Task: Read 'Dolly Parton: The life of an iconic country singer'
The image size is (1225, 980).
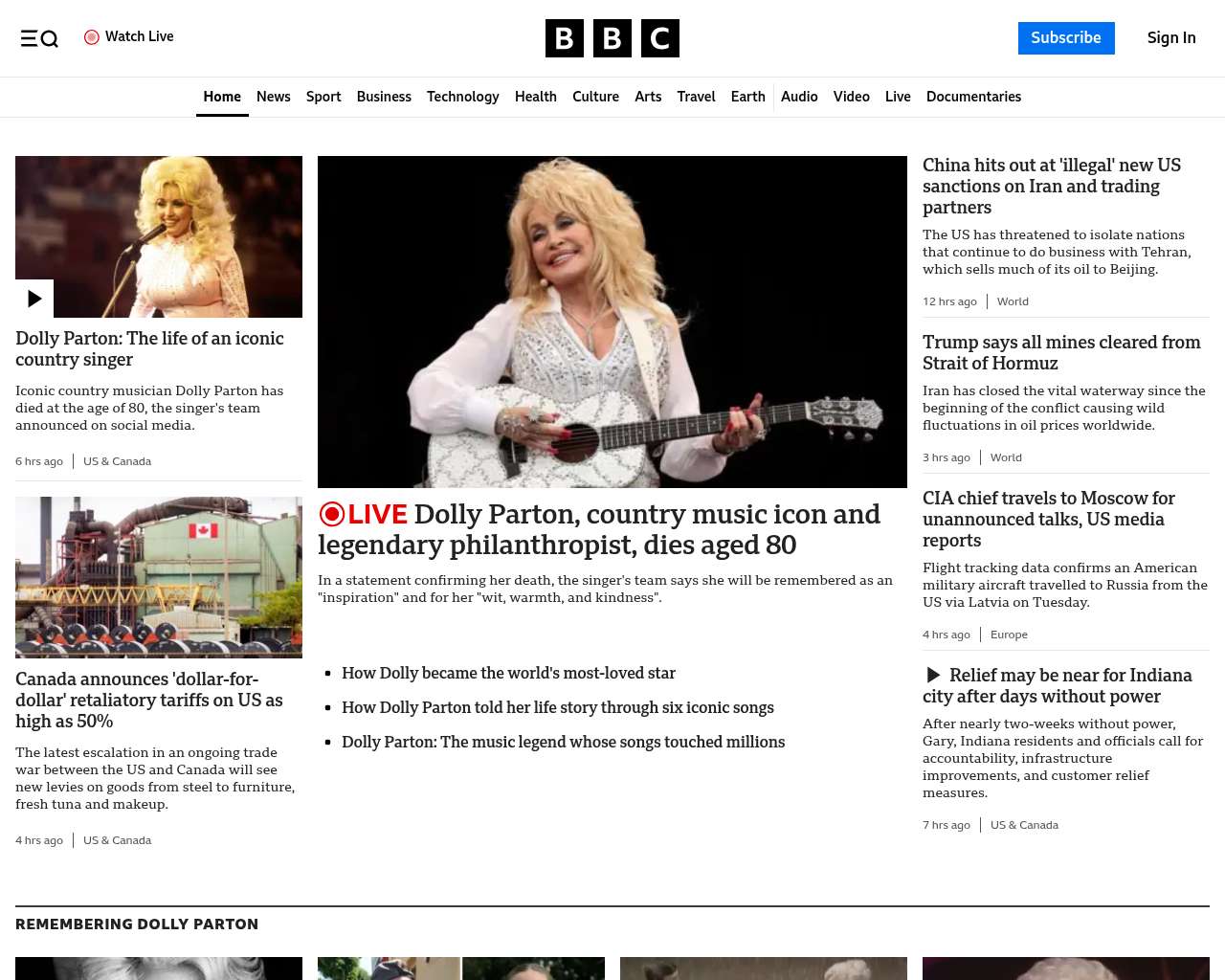Action: (x=149, y=348)
